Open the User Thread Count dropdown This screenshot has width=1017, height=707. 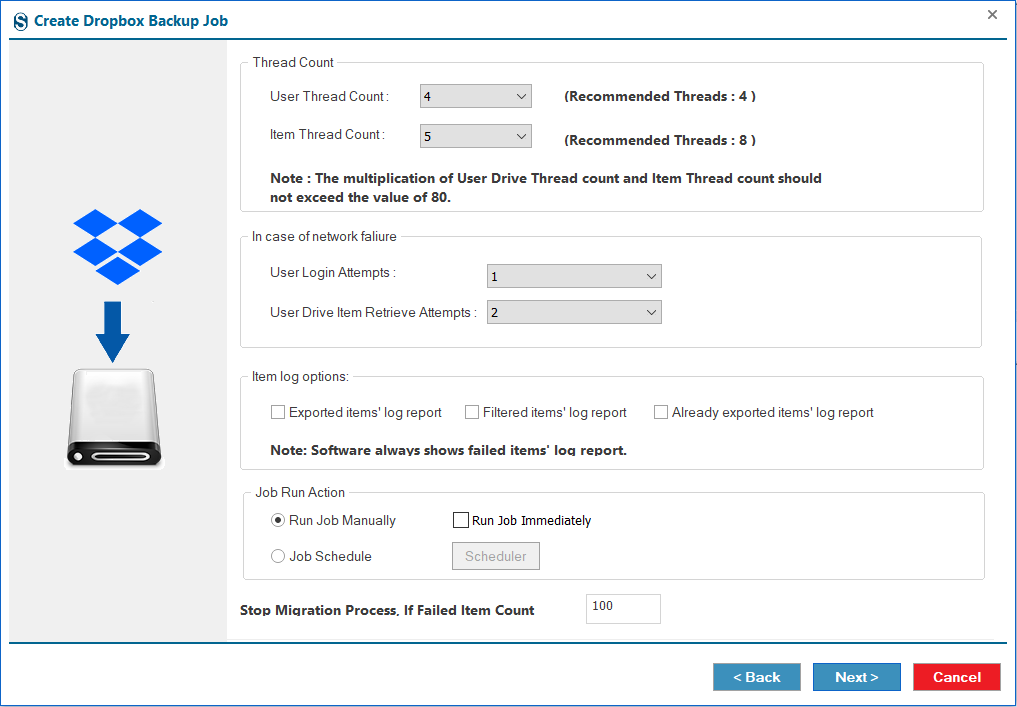tap(475, 97)
